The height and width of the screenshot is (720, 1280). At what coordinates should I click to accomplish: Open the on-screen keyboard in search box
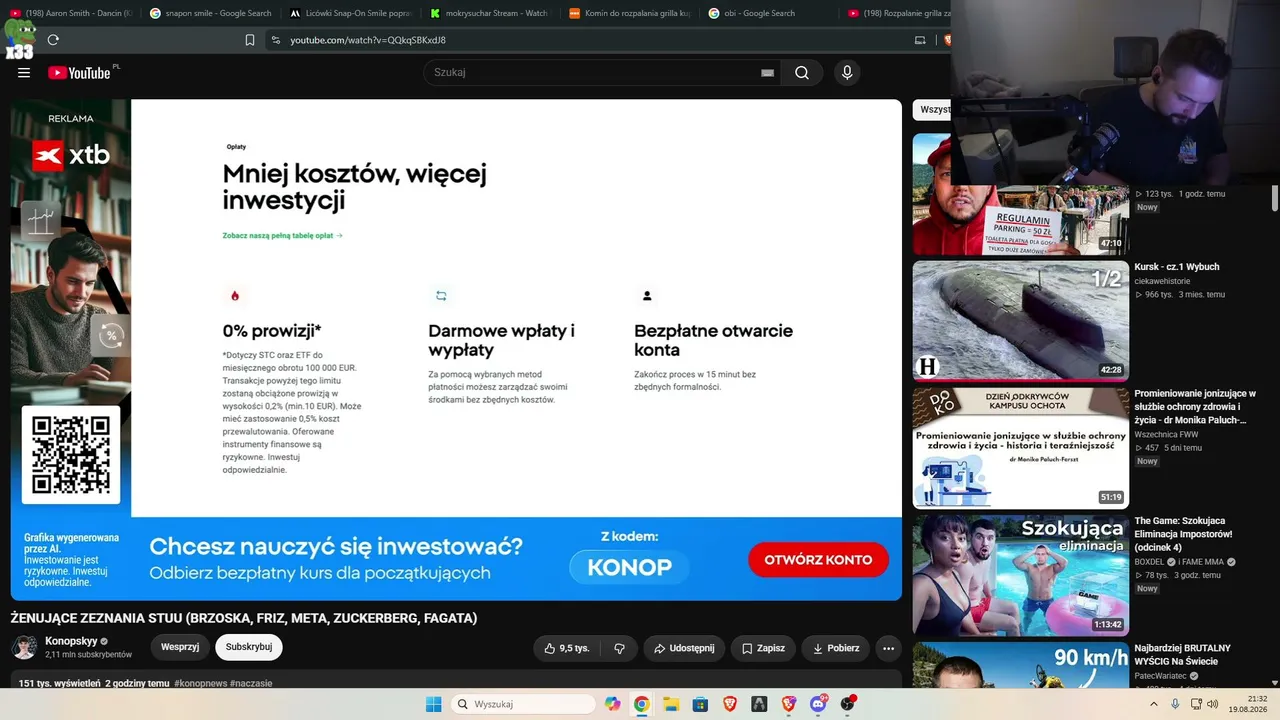click(767, 73)
